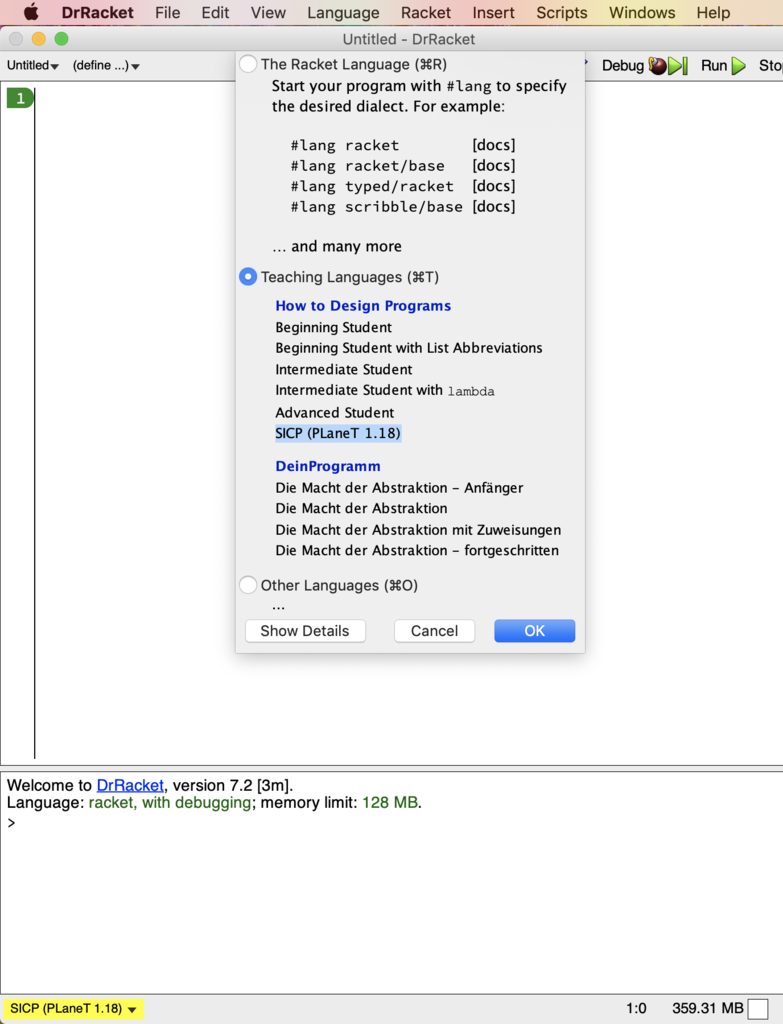Open the View menu
Image resolution: width=783 pixels, height=1024 pixels.
pyautogui.click(x=268, y=12)
